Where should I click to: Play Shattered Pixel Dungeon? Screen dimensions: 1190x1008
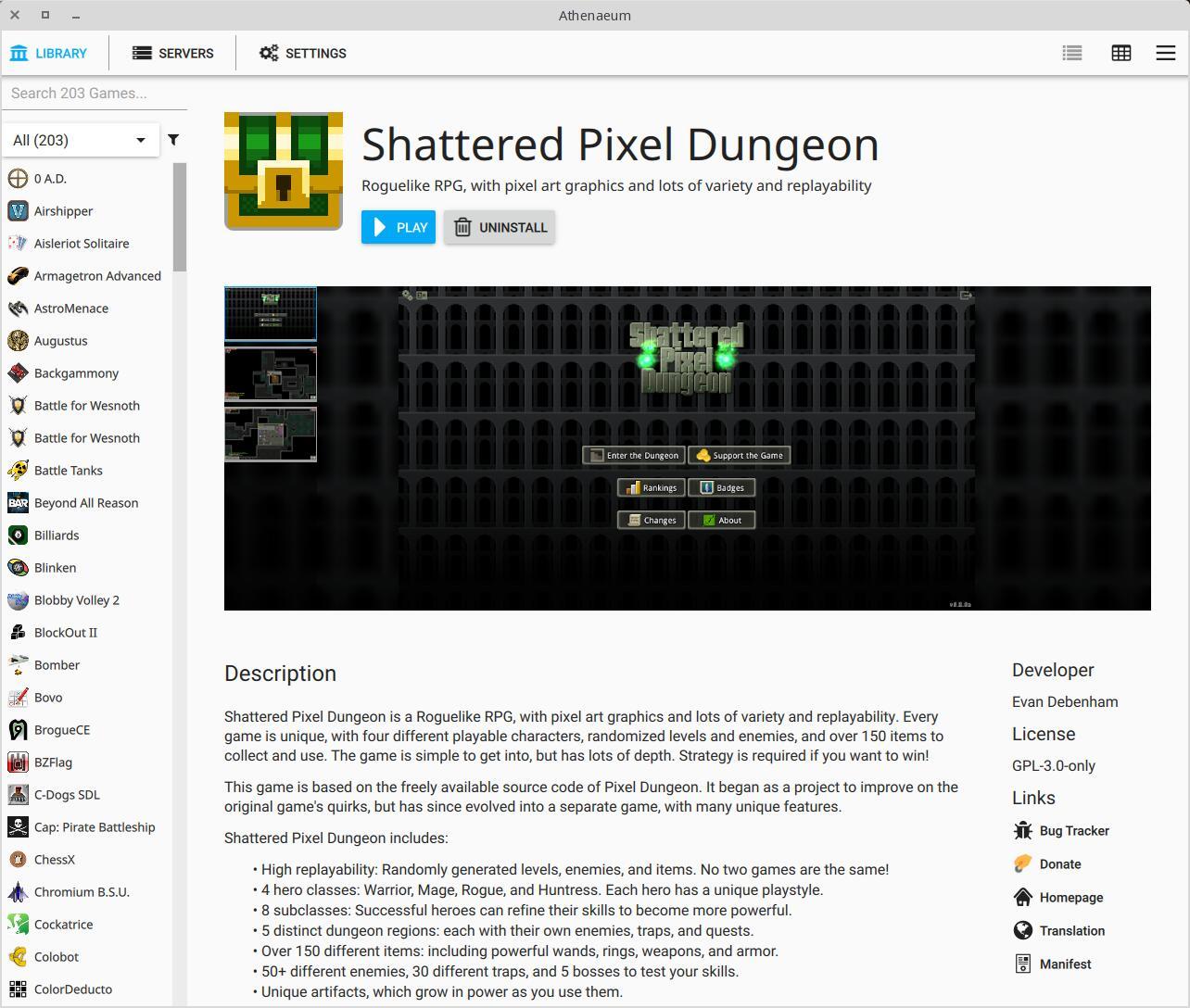point(399,227)
